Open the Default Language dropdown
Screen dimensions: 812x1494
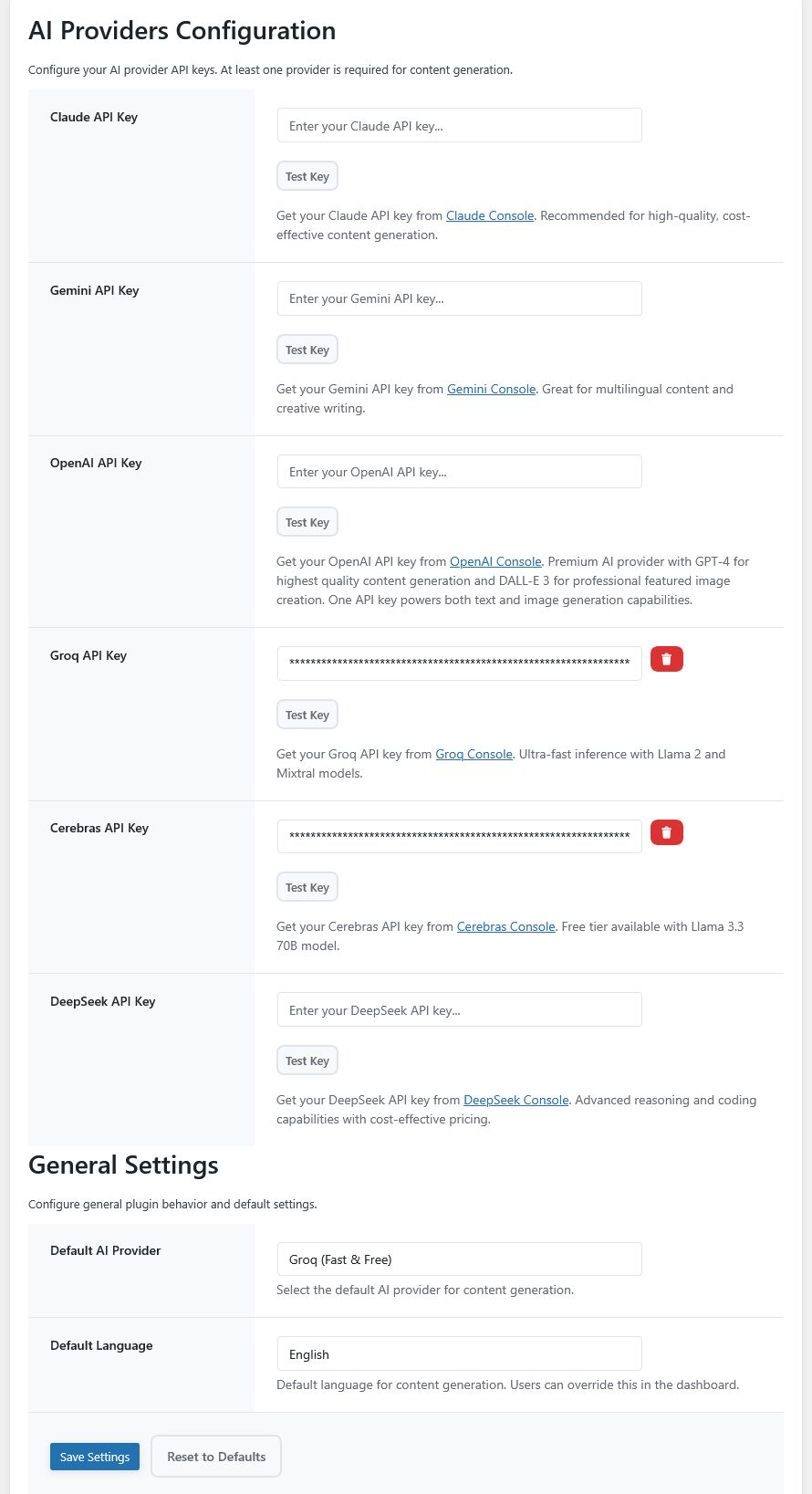pyautogui.click(x=459, y=1354)
